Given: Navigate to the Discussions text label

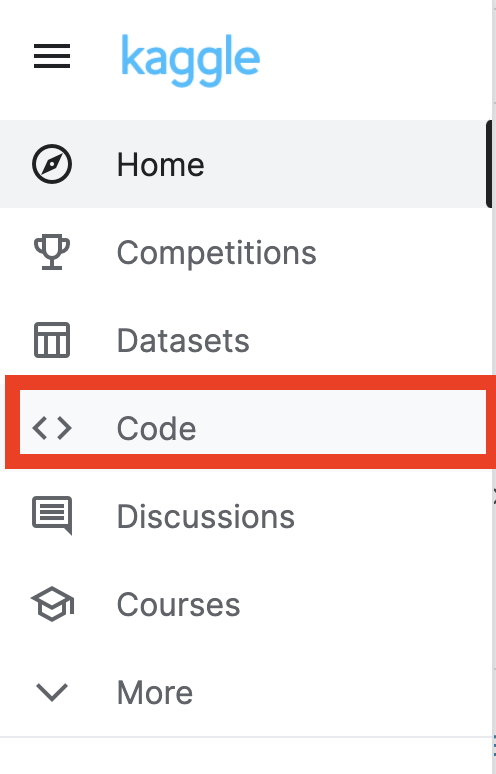Looking at the screenshot, I should (x=206, y=516).
